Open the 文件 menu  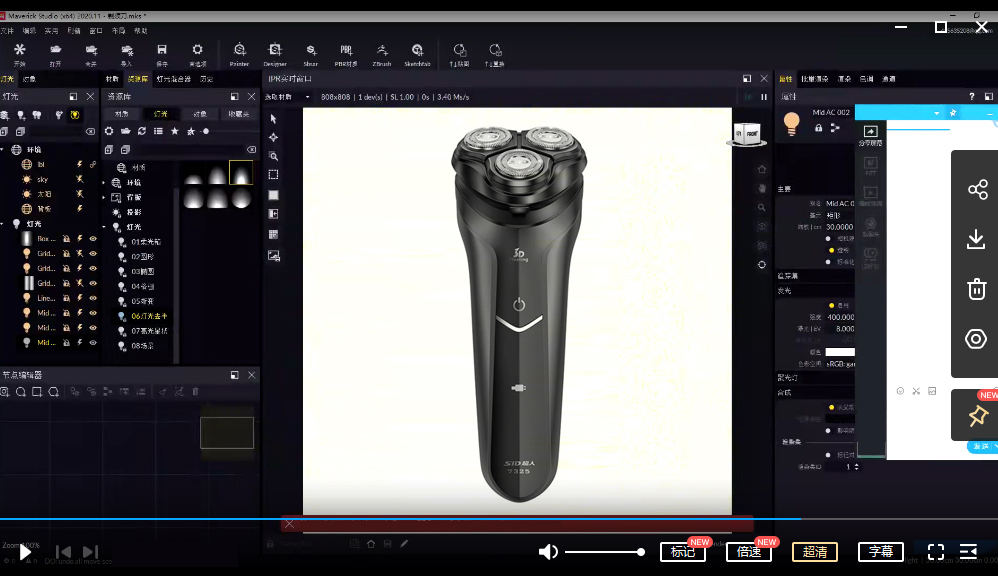point(7,31)
